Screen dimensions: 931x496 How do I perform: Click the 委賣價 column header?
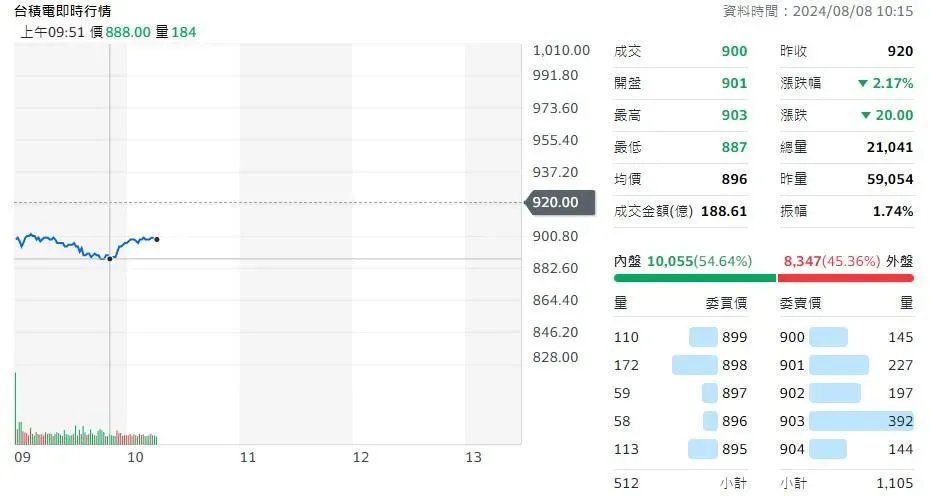pyautogui.click(x=800, y=303)
